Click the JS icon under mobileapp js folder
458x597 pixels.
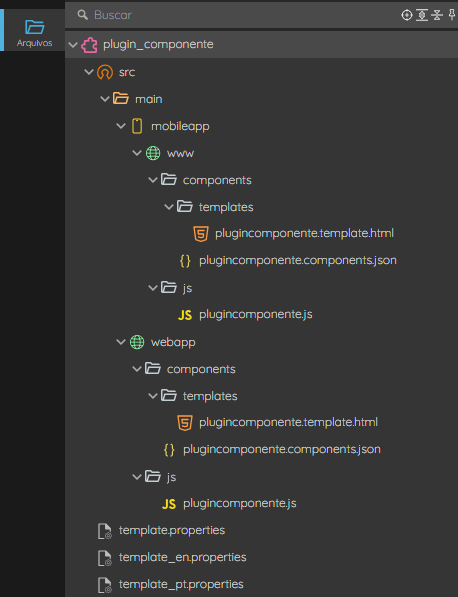[x=185, y=315]
